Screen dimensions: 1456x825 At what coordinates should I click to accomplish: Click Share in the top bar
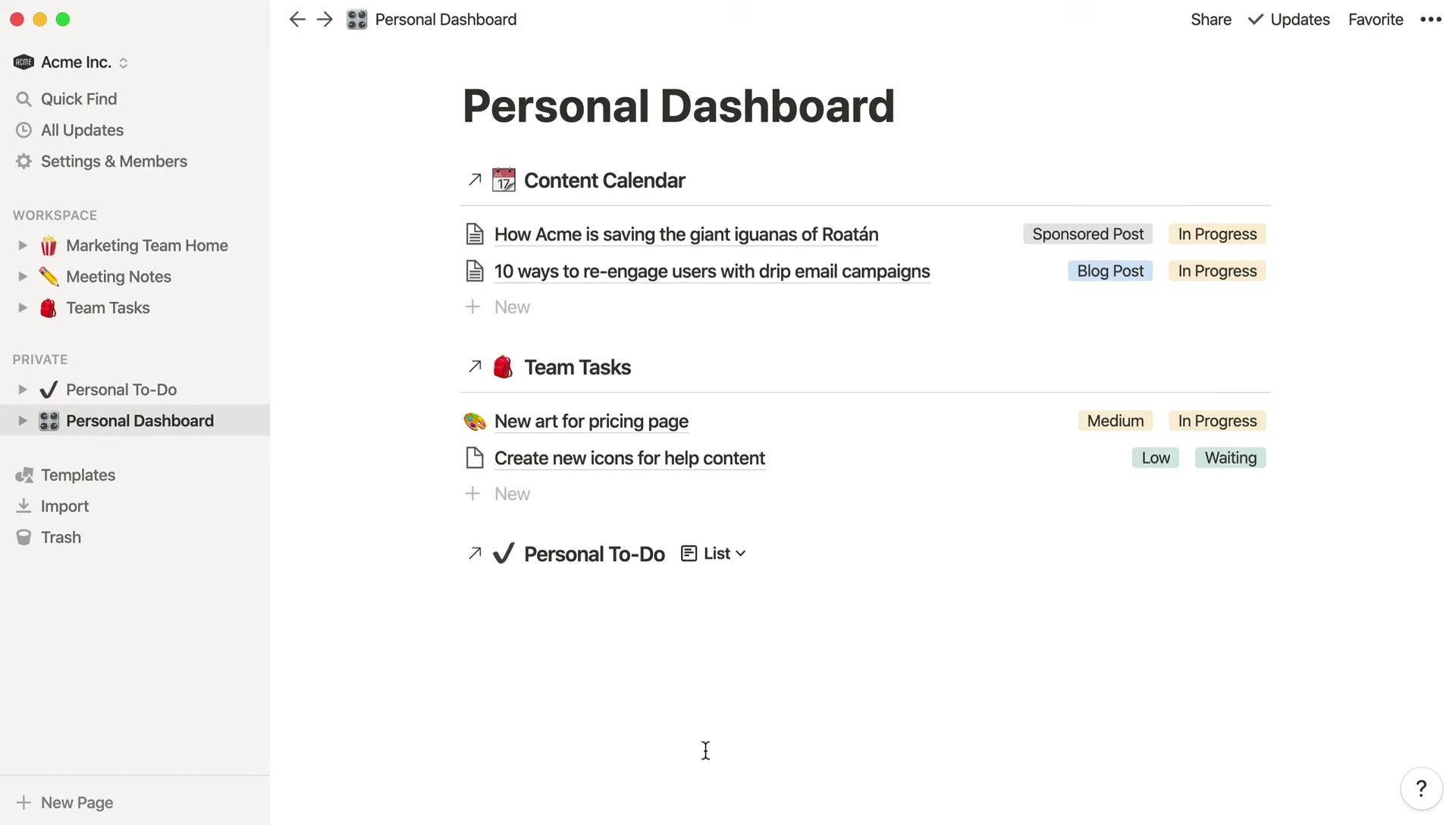(1210, 20)
